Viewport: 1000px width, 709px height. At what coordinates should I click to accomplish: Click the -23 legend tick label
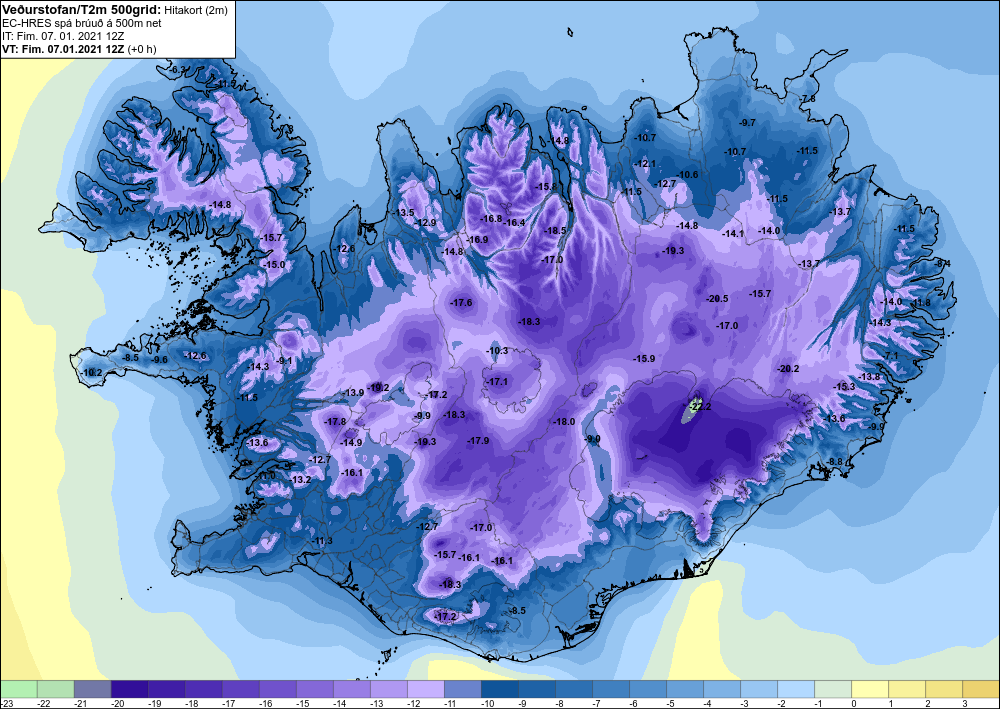pyautogui.click(x=6, y=703)
